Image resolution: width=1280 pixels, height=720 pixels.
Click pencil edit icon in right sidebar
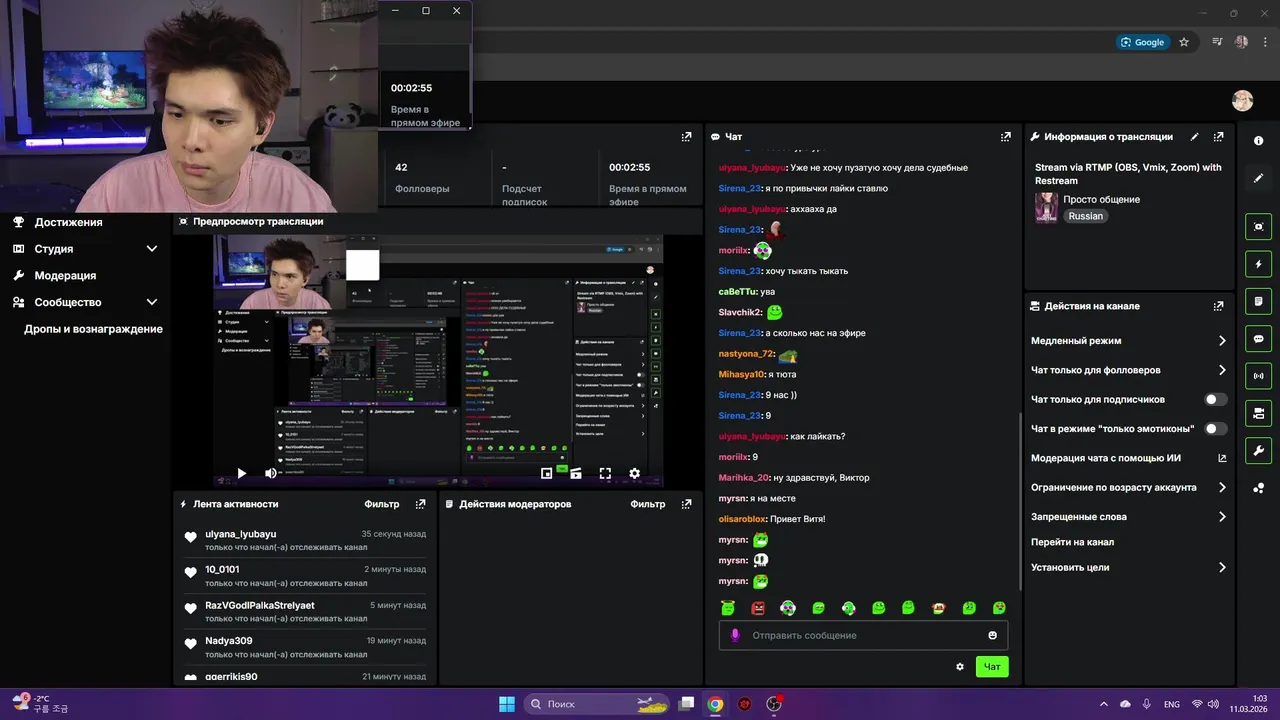[x=1258, y=178]
